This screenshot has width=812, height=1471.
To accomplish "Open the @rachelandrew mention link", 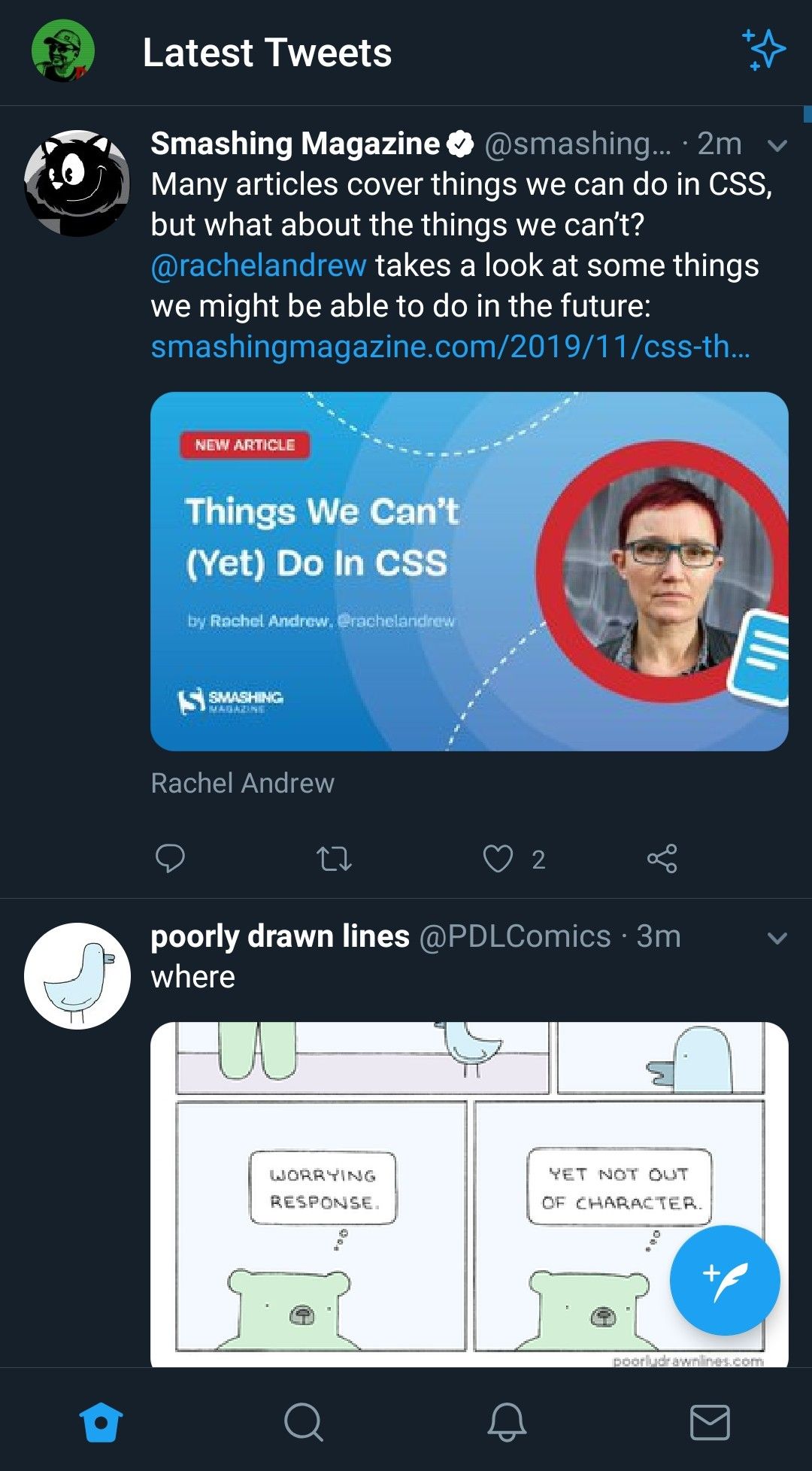I will pyautogui.click(x=259, y=265).
